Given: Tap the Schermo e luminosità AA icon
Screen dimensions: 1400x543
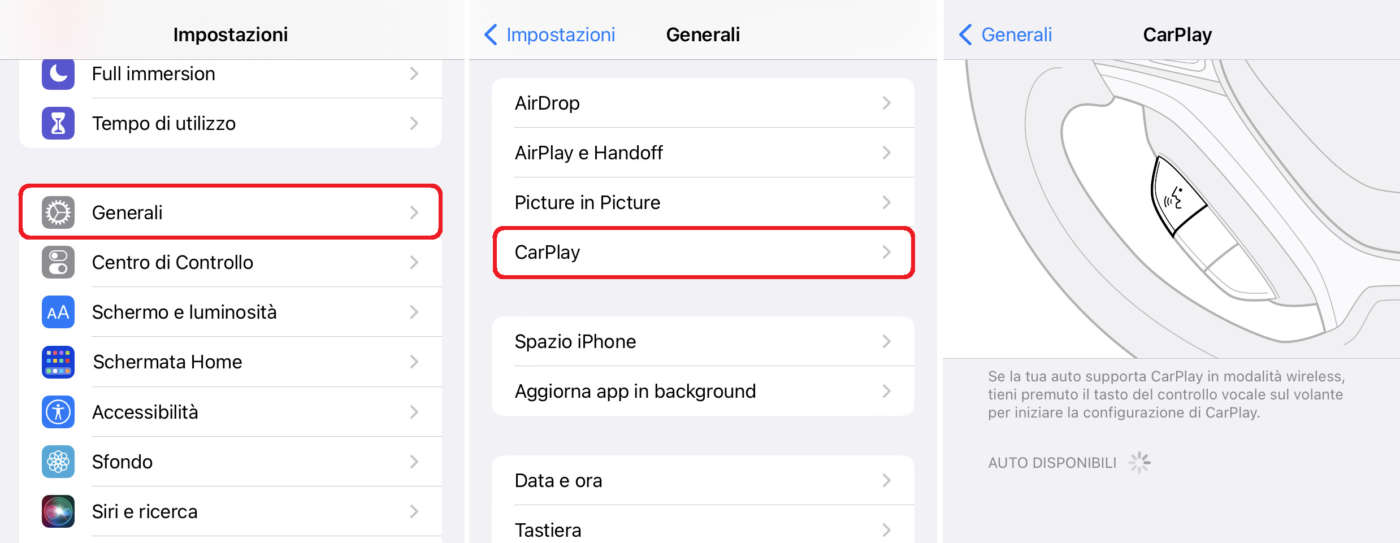Looking at the screenshot, I should coord(58,312).
